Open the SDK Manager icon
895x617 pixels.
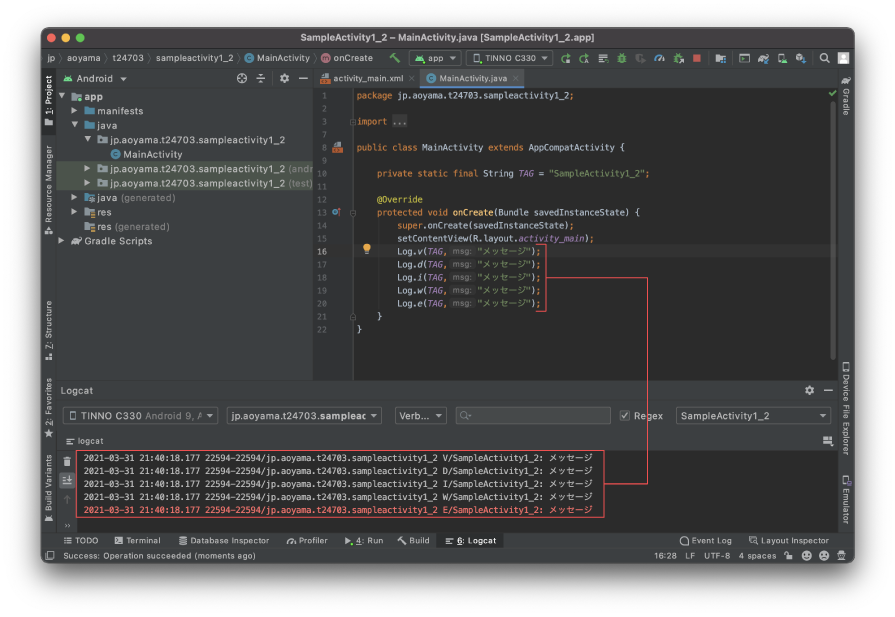(x=801, y=58)
